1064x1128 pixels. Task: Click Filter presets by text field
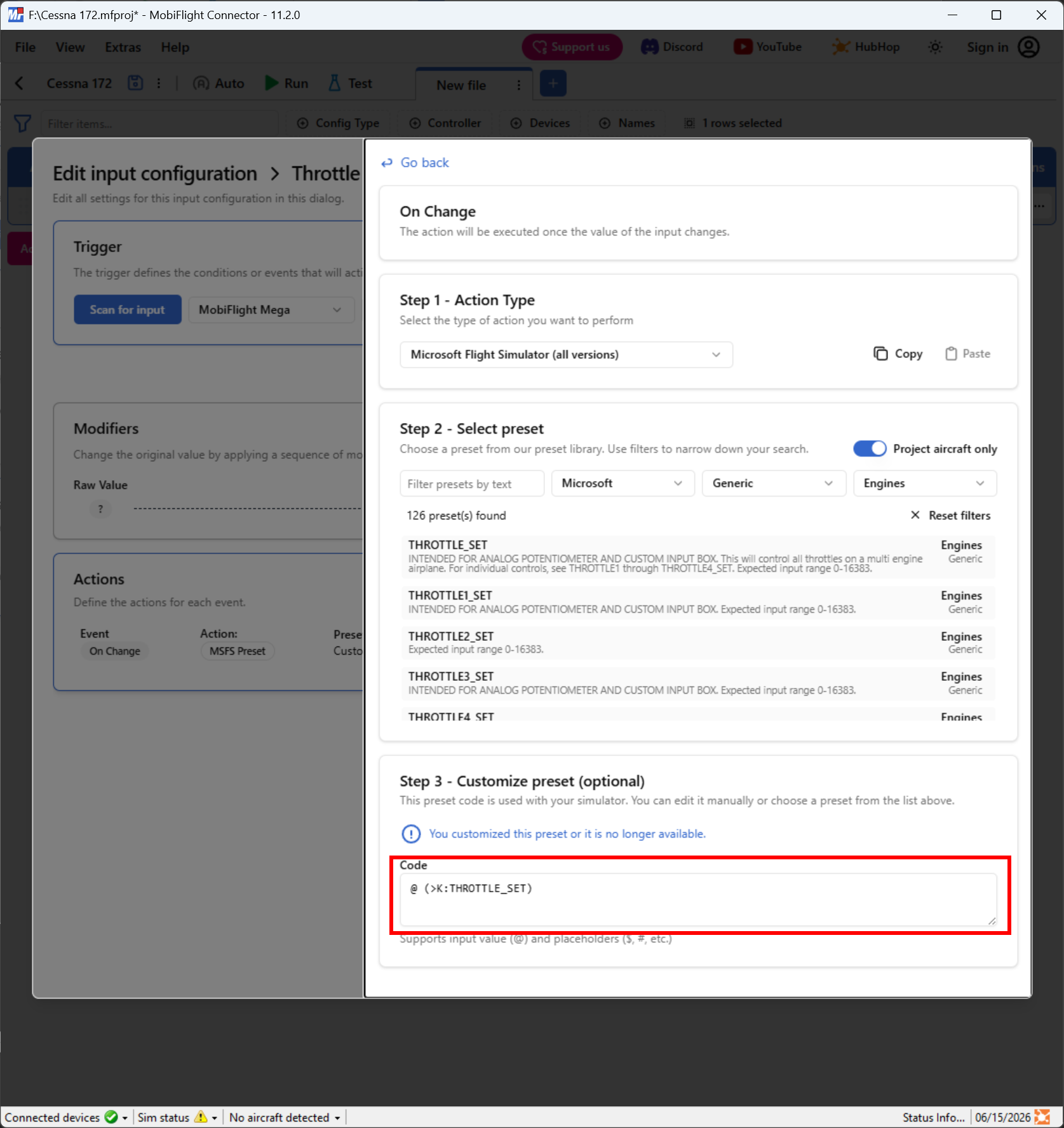pyautogui.click(x=472, y=484)
